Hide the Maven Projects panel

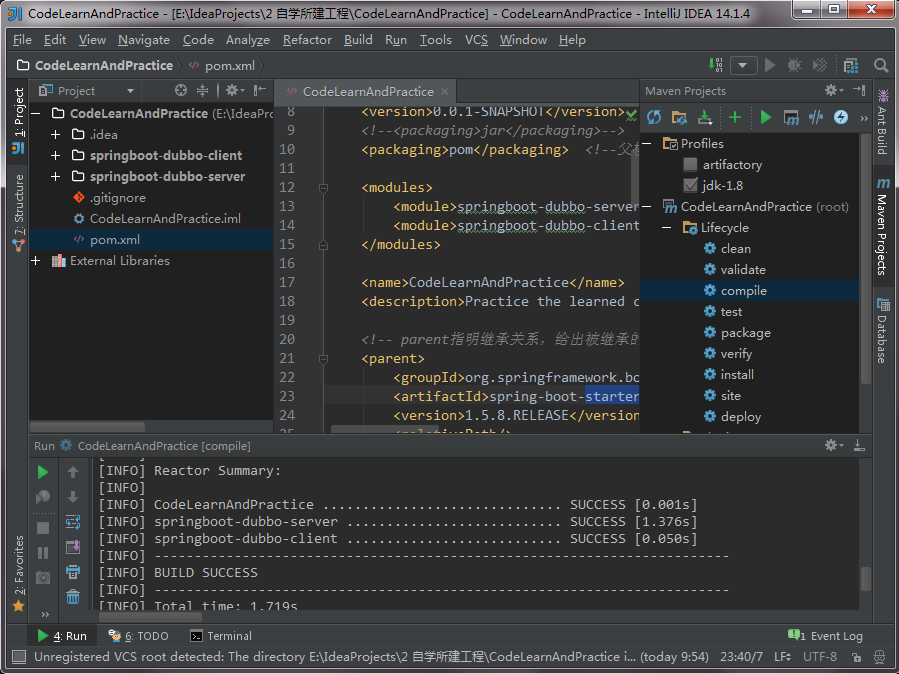point(859,90)
